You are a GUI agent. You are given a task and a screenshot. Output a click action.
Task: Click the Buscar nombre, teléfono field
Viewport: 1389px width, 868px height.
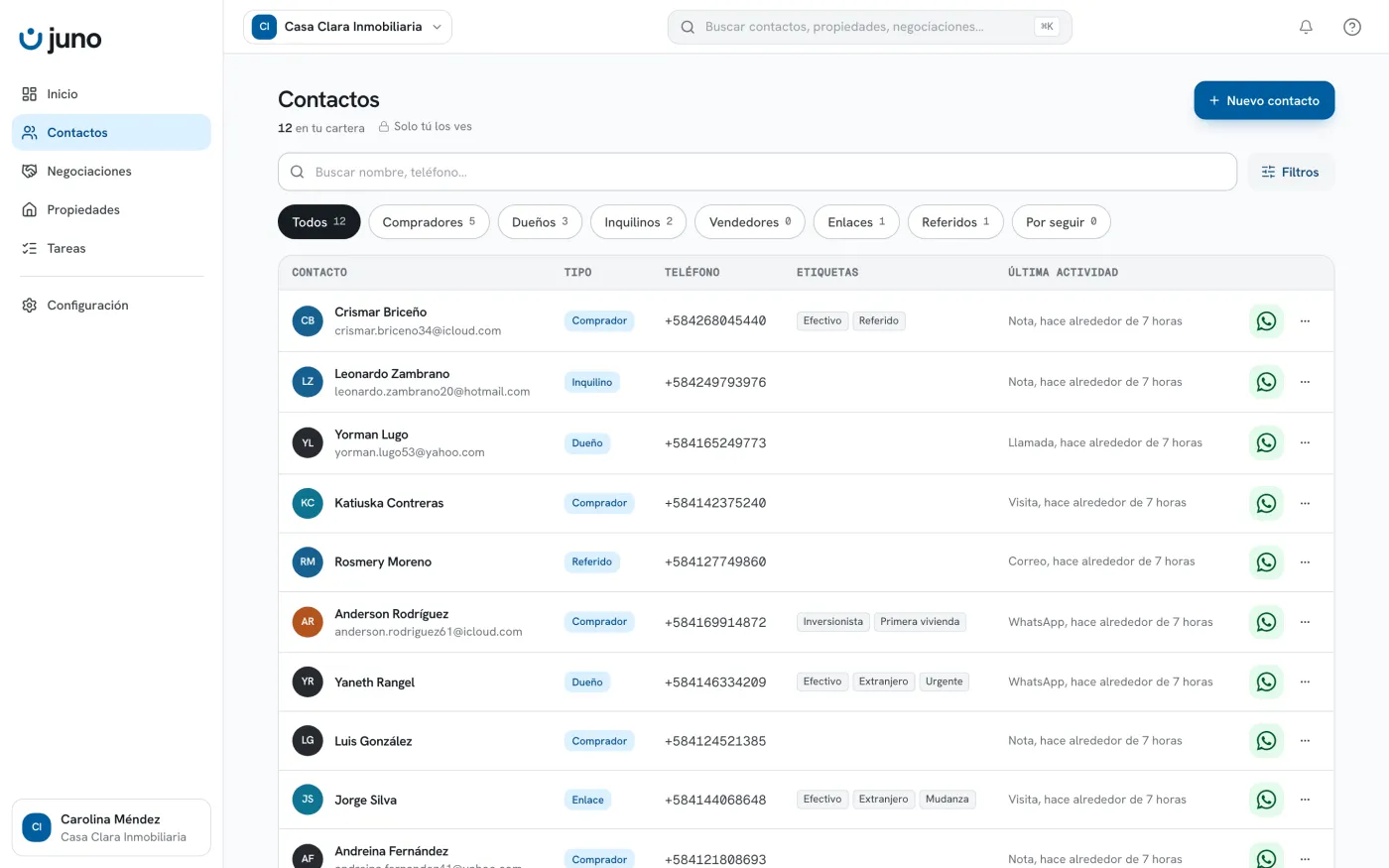point(757,172)
